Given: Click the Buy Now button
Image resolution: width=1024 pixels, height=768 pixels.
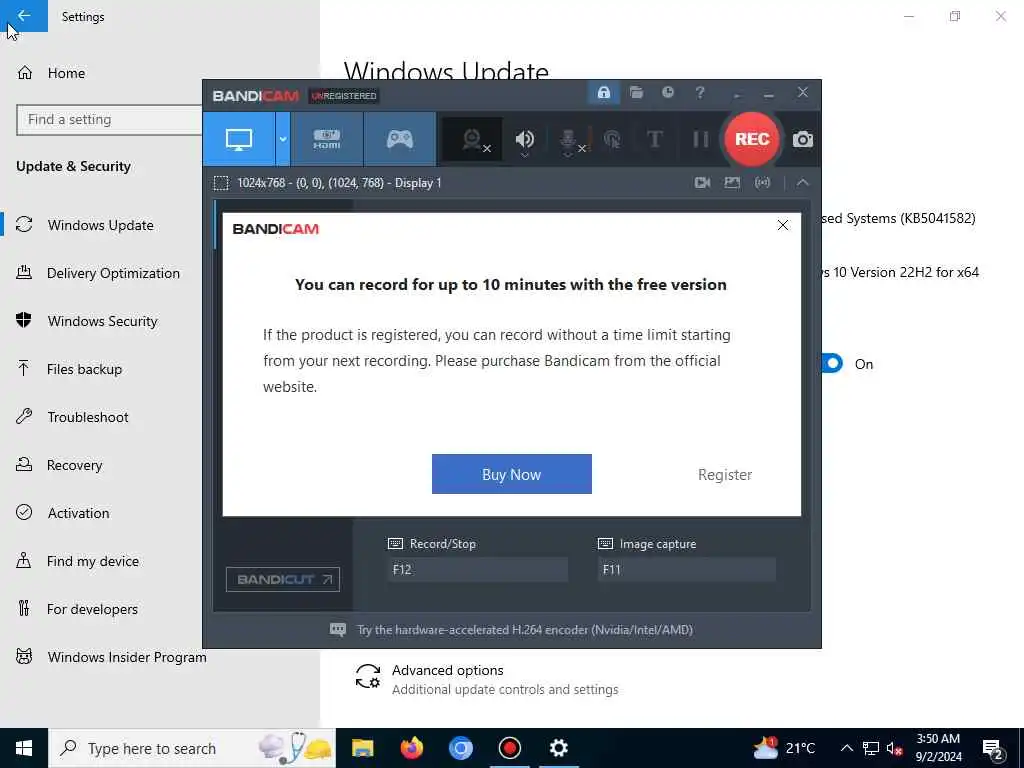Looking at the screenshot, I should click(x=511, y=474).
